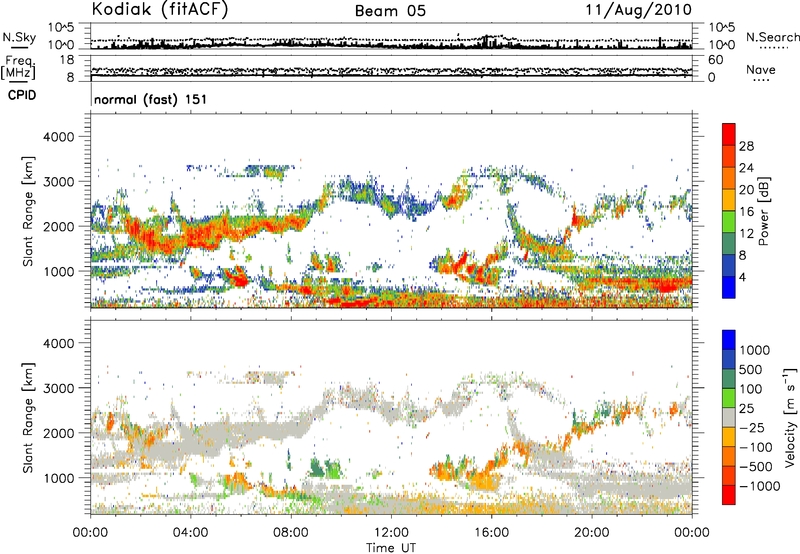Click '4000' on the velocity panel range axis
The height and width of the screenshot is (554, 800).
click(x=58, y=343)
